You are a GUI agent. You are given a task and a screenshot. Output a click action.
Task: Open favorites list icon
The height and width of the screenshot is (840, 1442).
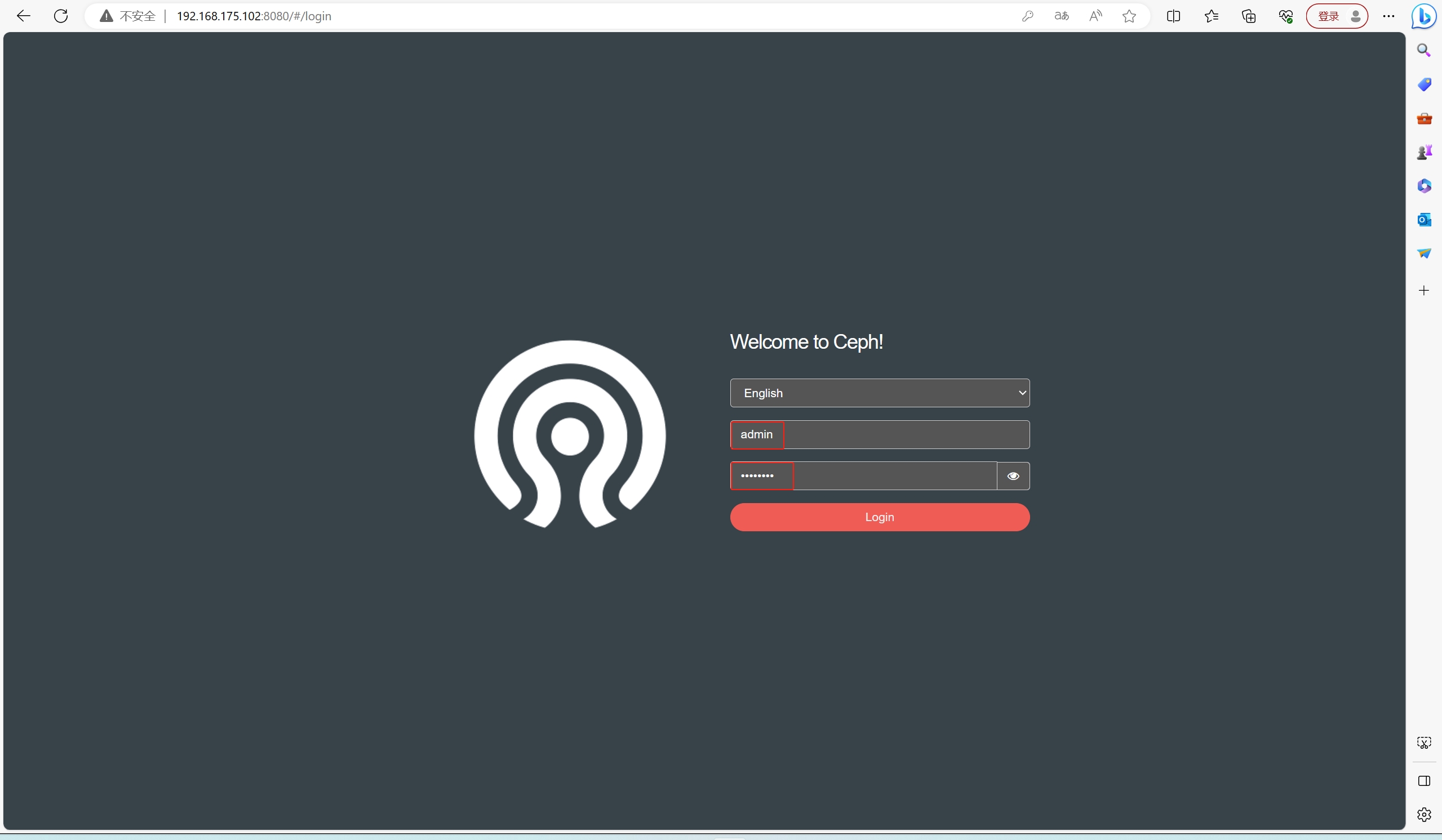[x=1211, y=16]
